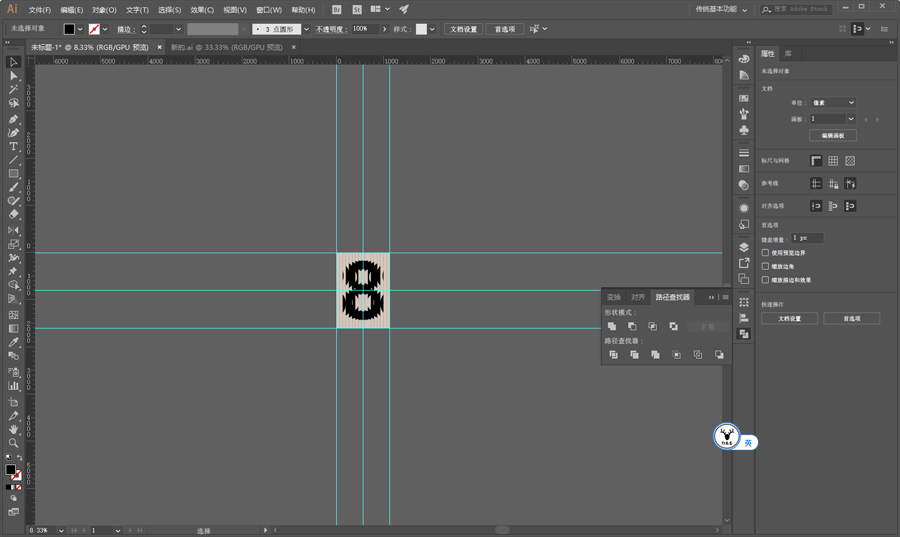This screenshot has width=900, height=537.
Task: Activate the Zoom tool
Action: tap(13, 443)
